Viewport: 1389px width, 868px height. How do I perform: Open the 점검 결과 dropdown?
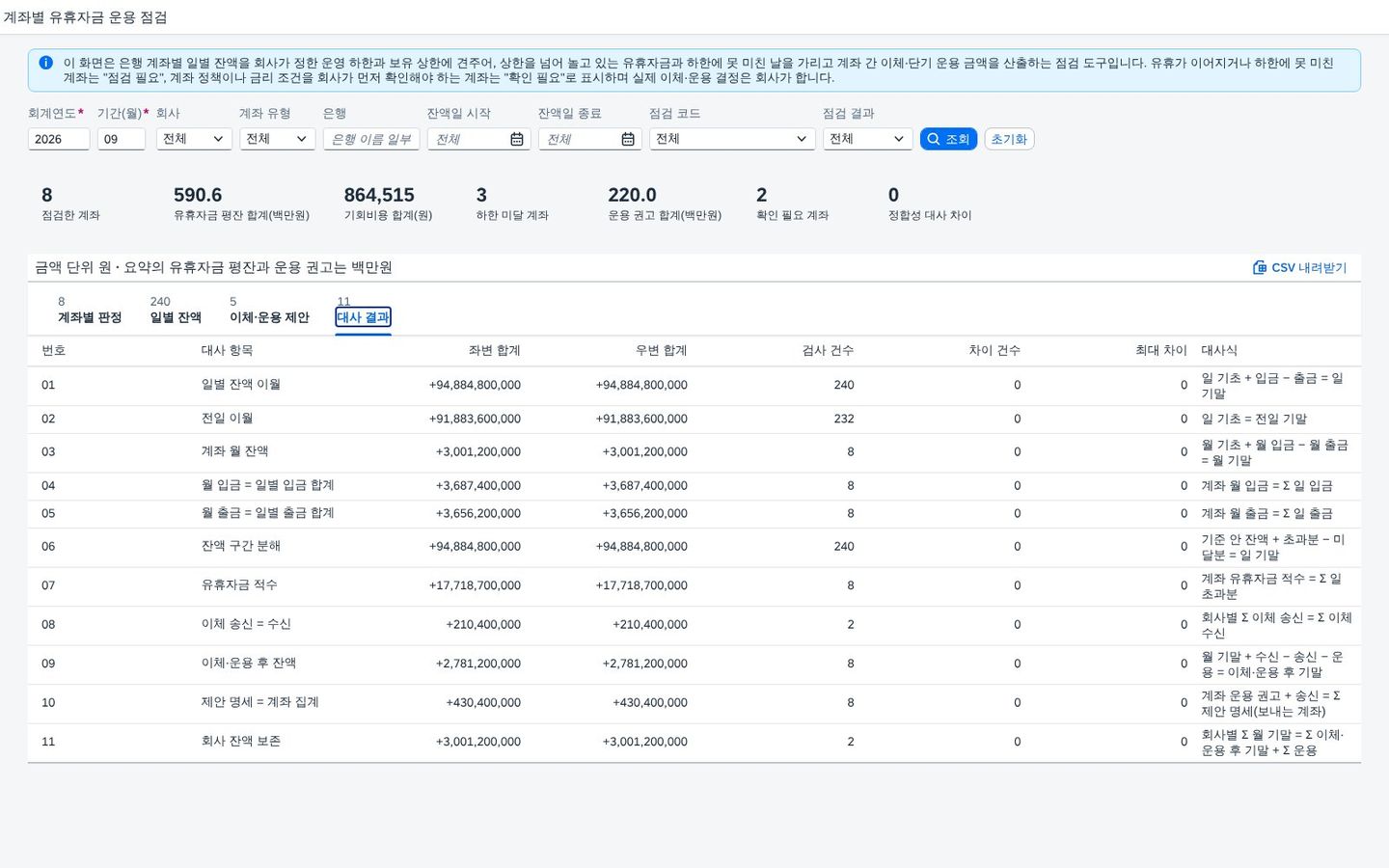(x=867, y=139)
